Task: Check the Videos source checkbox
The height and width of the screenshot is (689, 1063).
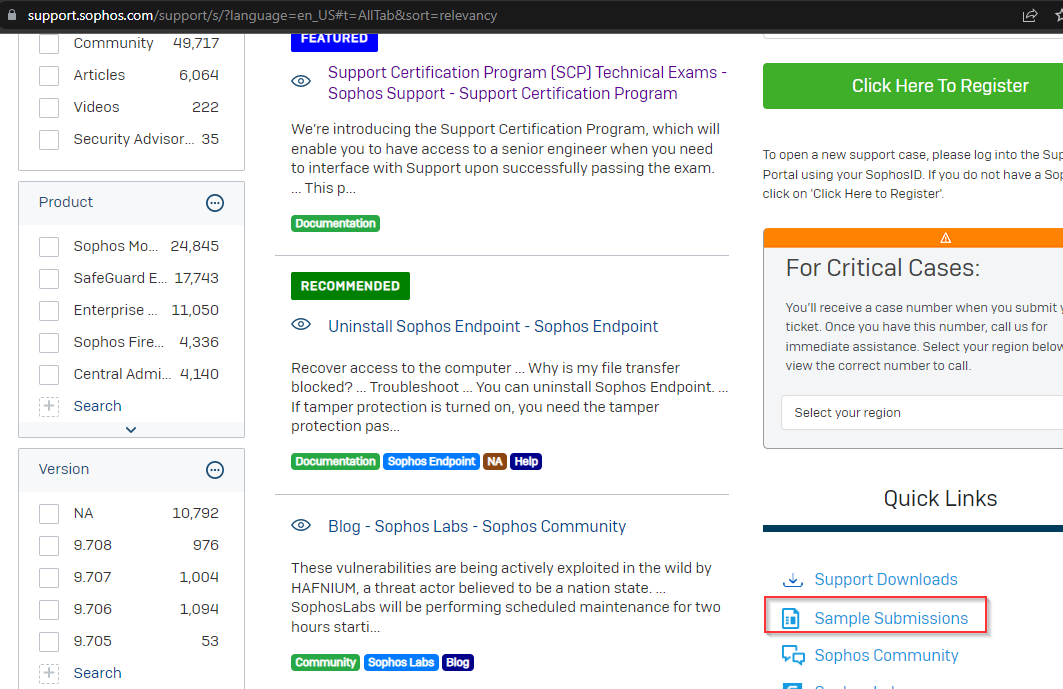Action: click(x=49, y=107)
